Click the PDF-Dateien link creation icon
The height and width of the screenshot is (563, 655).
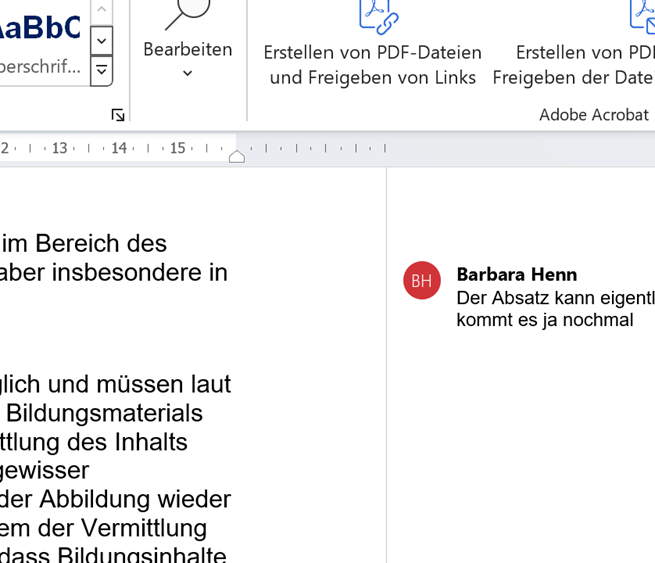pos(378,17)
